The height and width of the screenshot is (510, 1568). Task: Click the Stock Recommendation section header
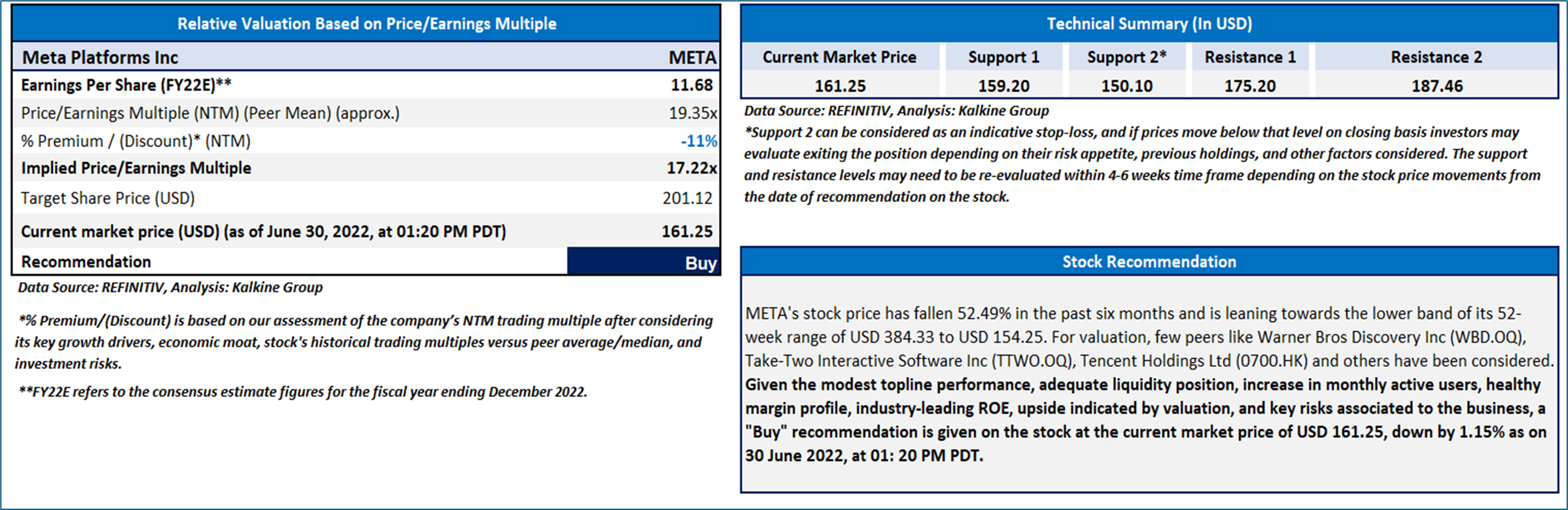pyautogui.click(x=1149, y=261)
